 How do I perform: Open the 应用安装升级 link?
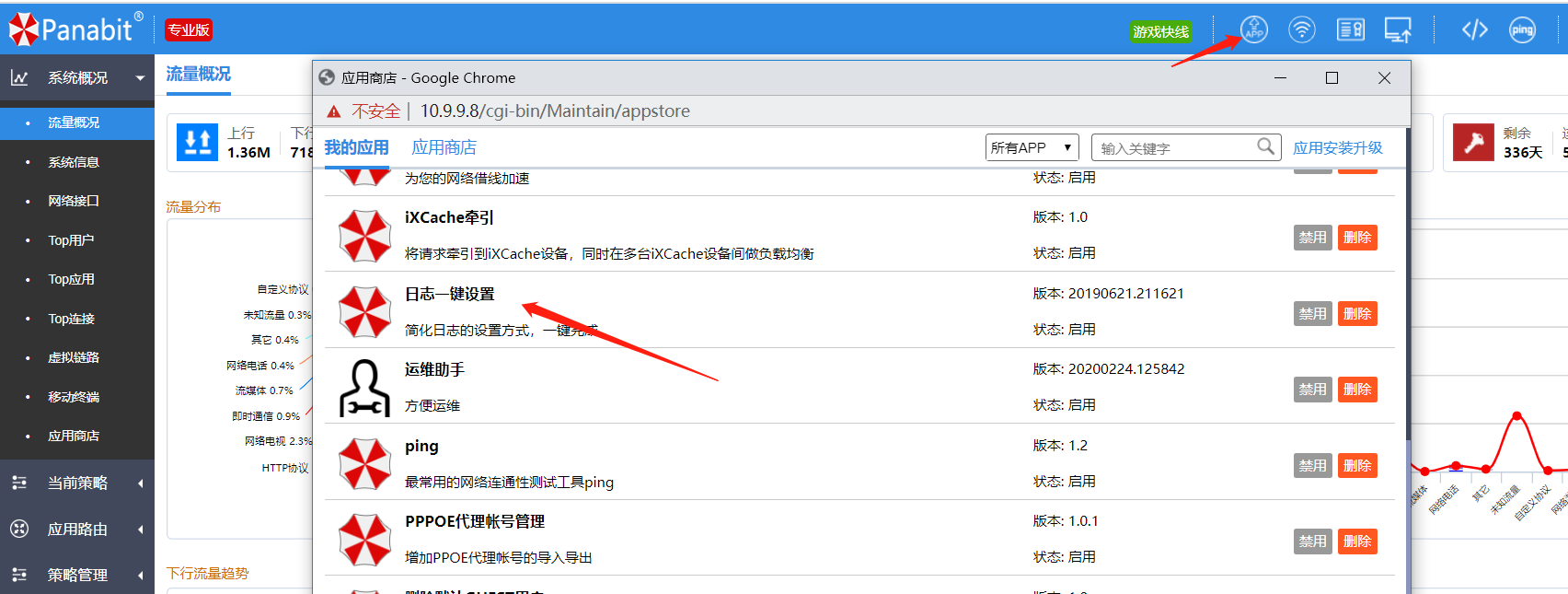pyautogui.click(x=1338, y=147)
